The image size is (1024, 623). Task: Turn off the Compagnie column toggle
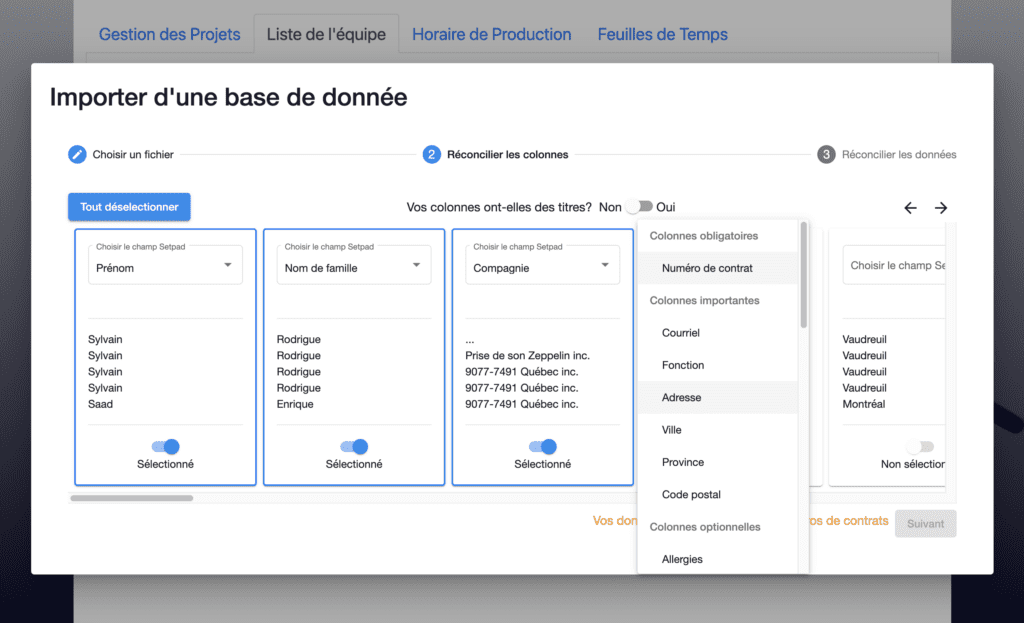542,447
